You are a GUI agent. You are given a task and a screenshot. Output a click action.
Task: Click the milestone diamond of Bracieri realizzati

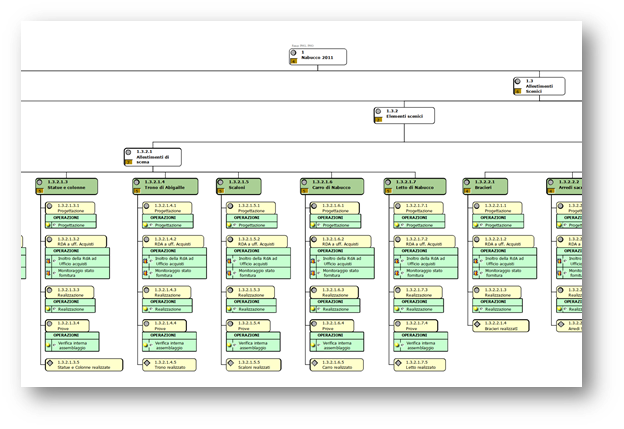tap(476, 325)
